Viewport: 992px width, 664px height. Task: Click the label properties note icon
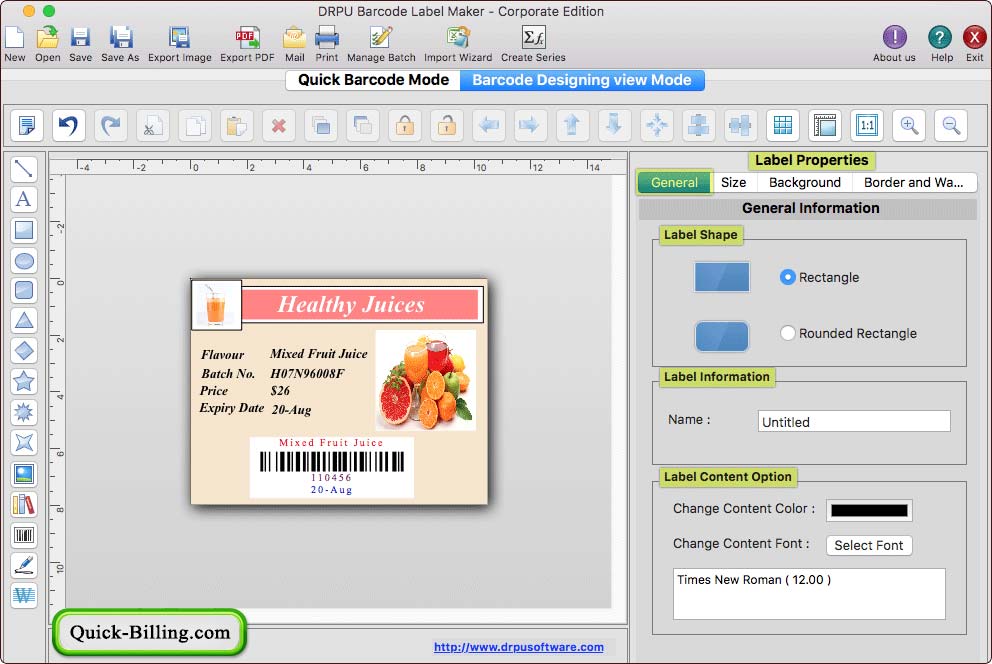click(27, 125)
